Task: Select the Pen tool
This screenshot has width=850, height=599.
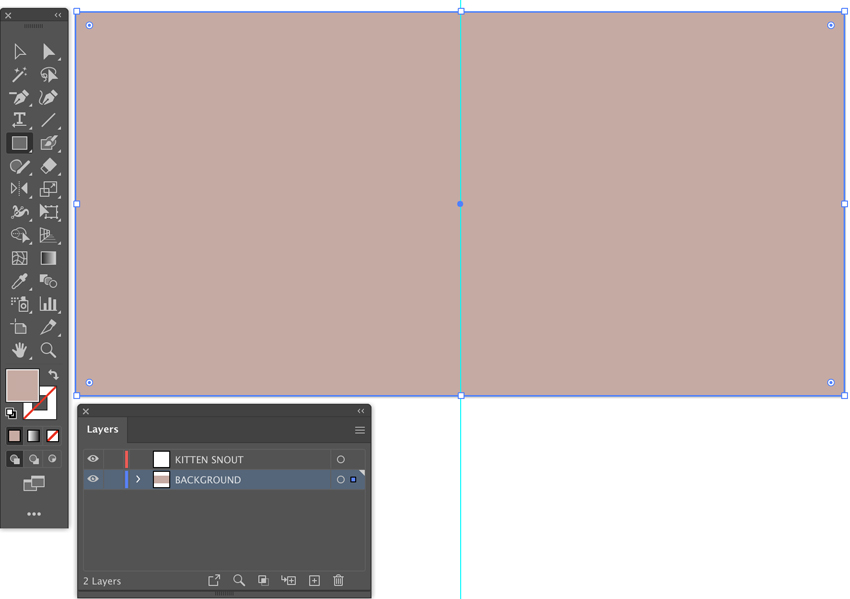Action: 20,98
